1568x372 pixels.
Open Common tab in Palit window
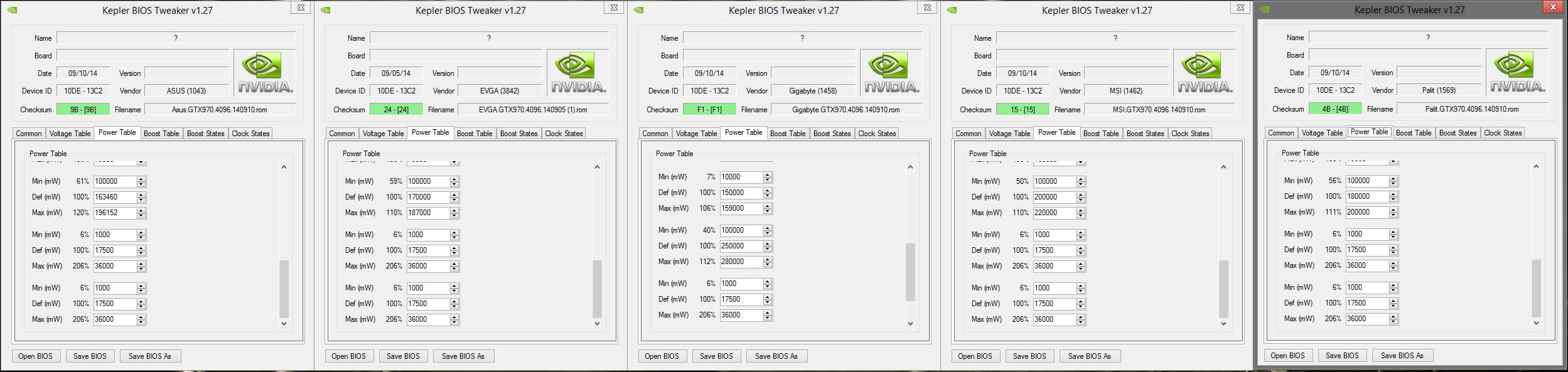pos(1281,133)
